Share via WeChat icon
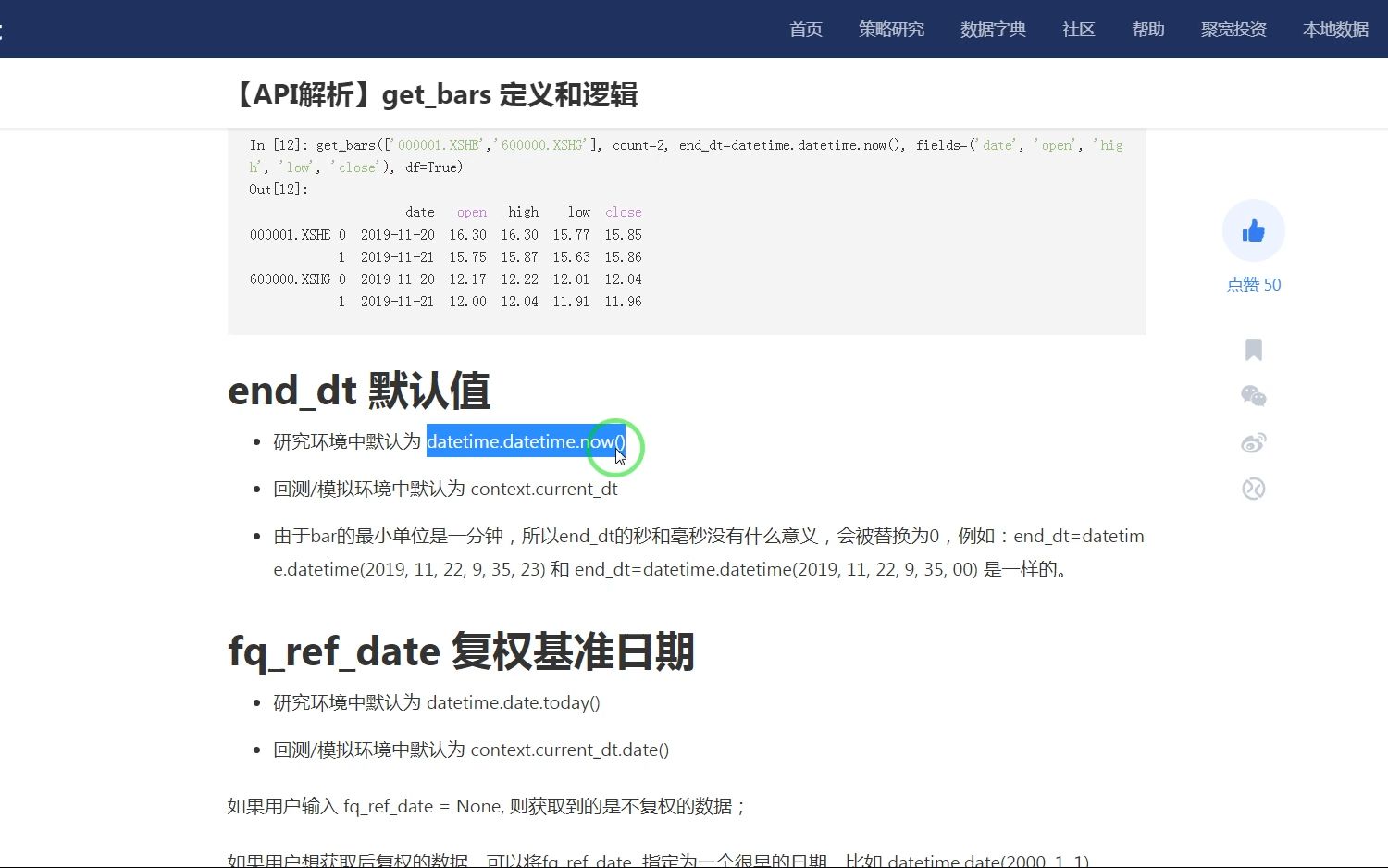Screen dimensions: 1388x868 1253,396
